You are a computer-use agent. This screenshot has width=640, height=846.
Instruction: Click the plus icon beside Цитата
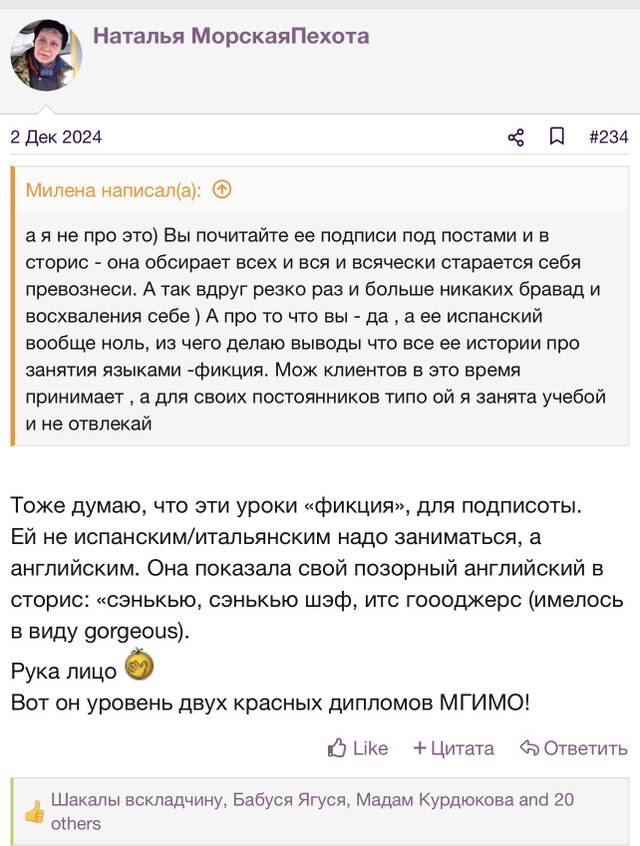pos(420,748)
